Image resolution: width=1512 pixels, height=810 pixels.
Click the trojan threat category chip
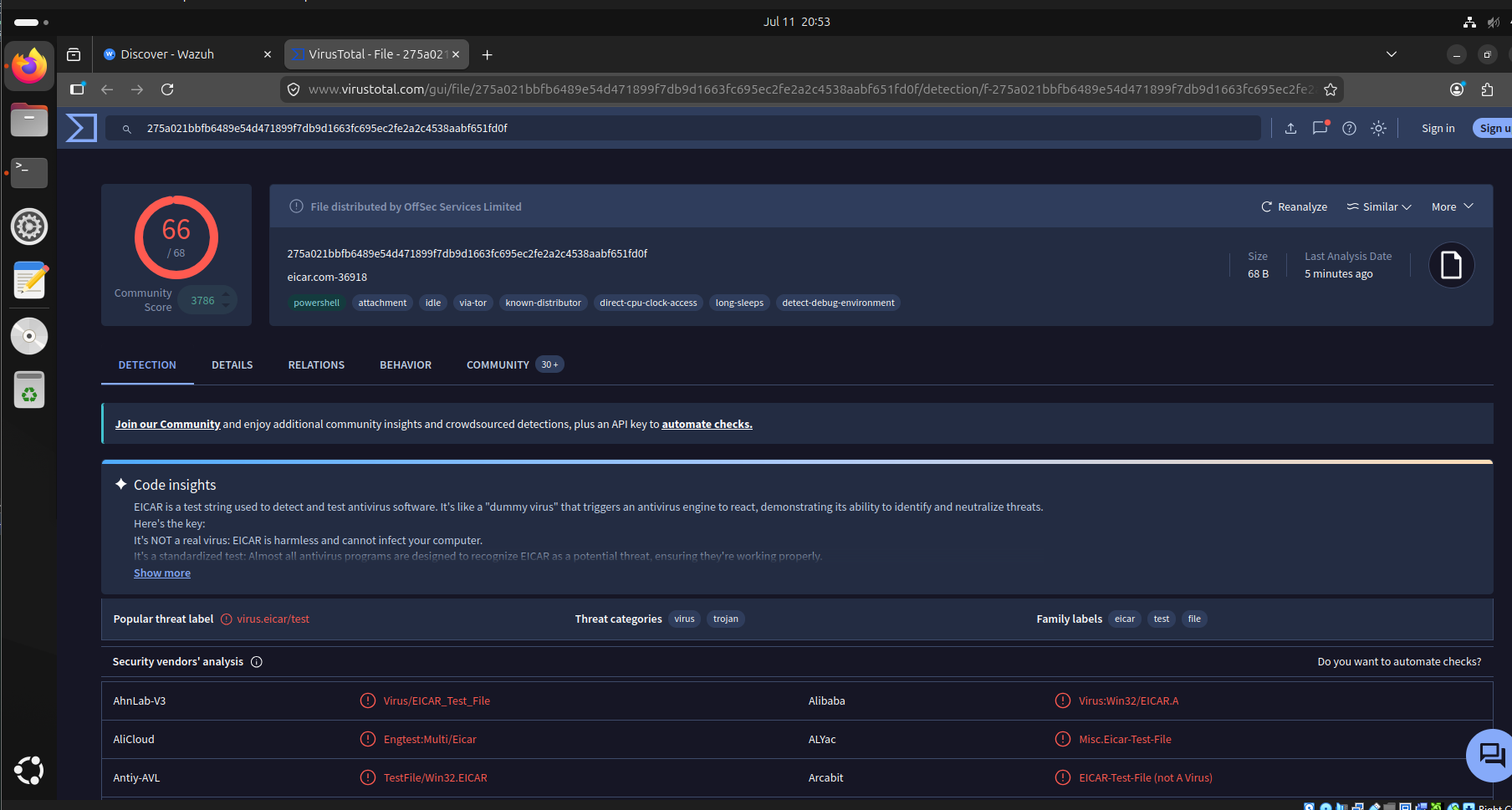[725, 619]
